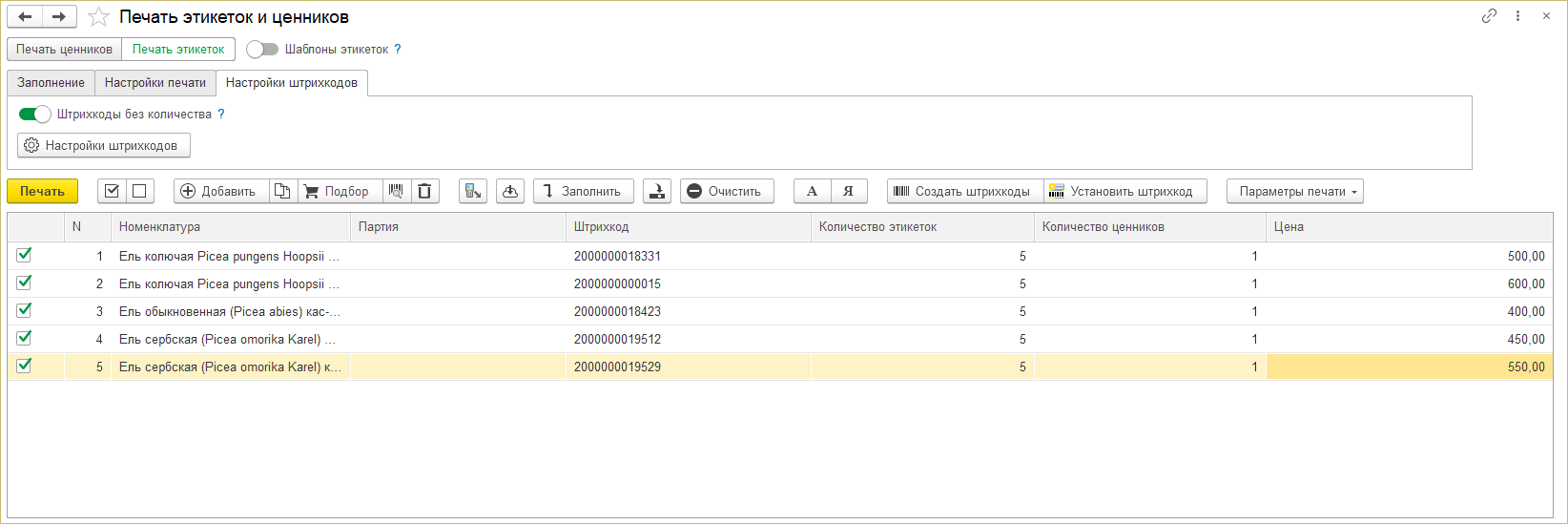Sort by the Номенклатура column header
Viewport: 1568px width, 524px height.
pos(231,227)
